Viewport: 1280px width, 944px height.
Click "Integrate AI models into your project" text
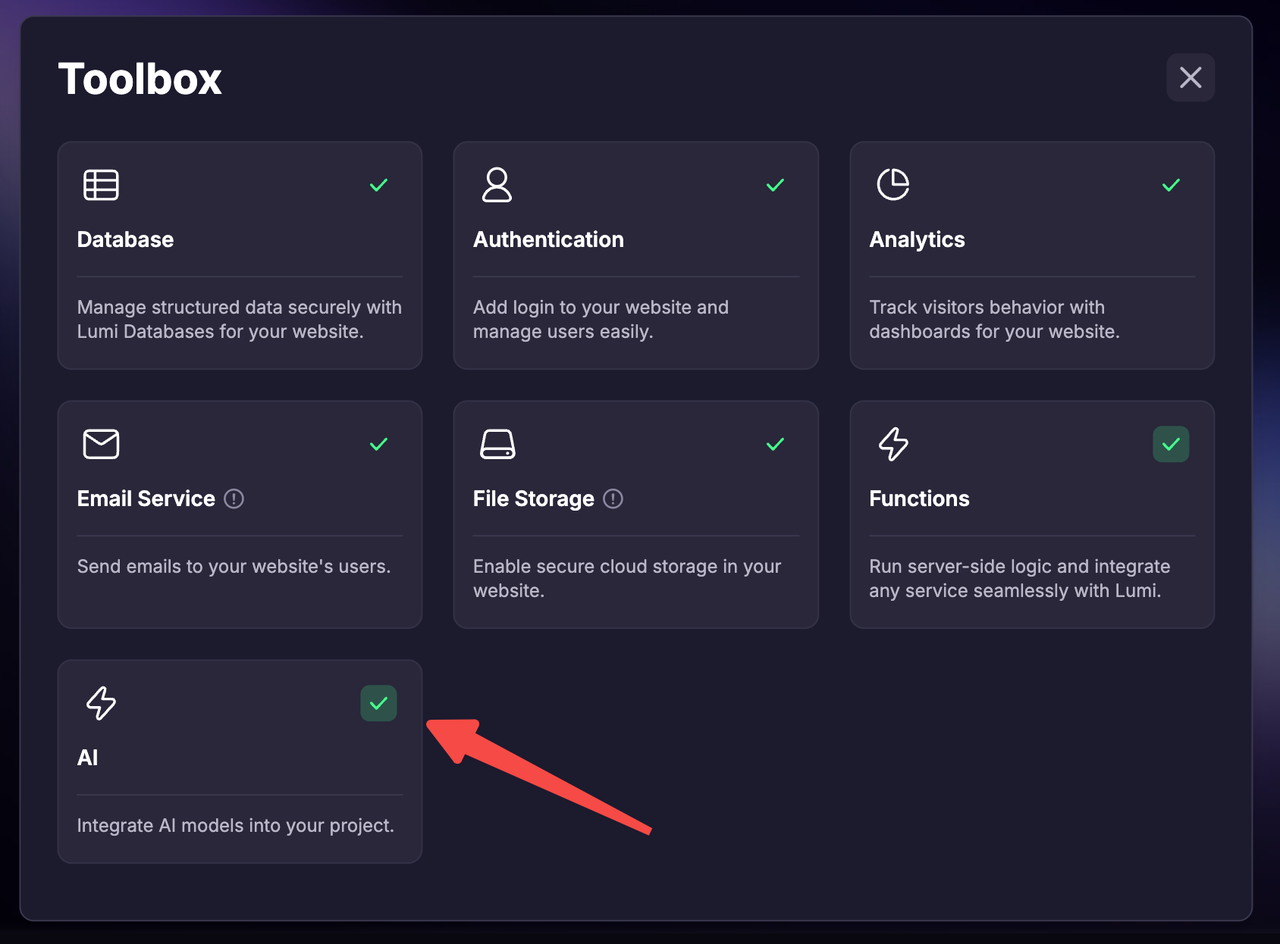(236, 826)
